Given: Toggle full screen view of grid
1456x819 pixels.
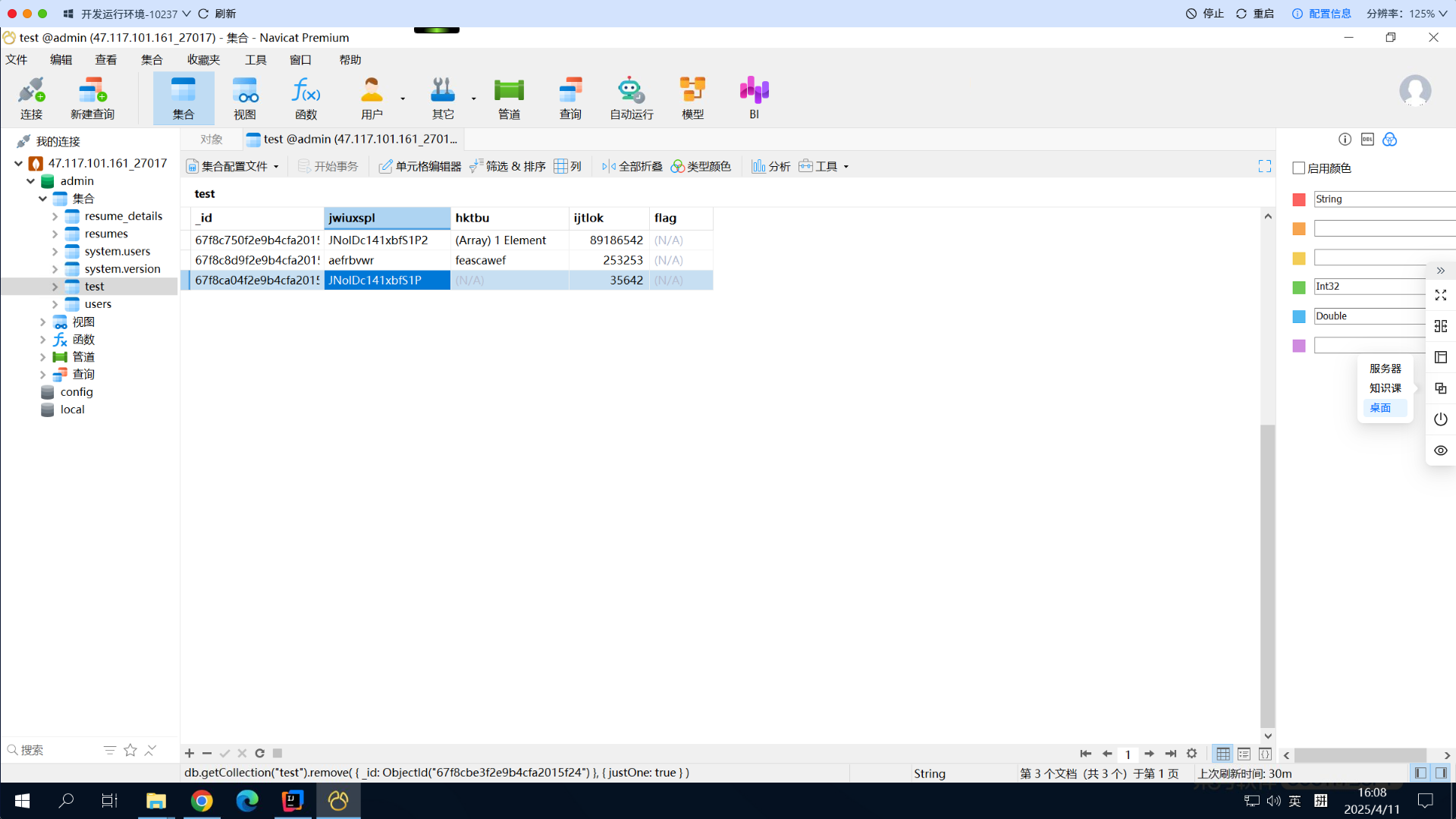Looking at the screenshot, I should pos(1265,166).
